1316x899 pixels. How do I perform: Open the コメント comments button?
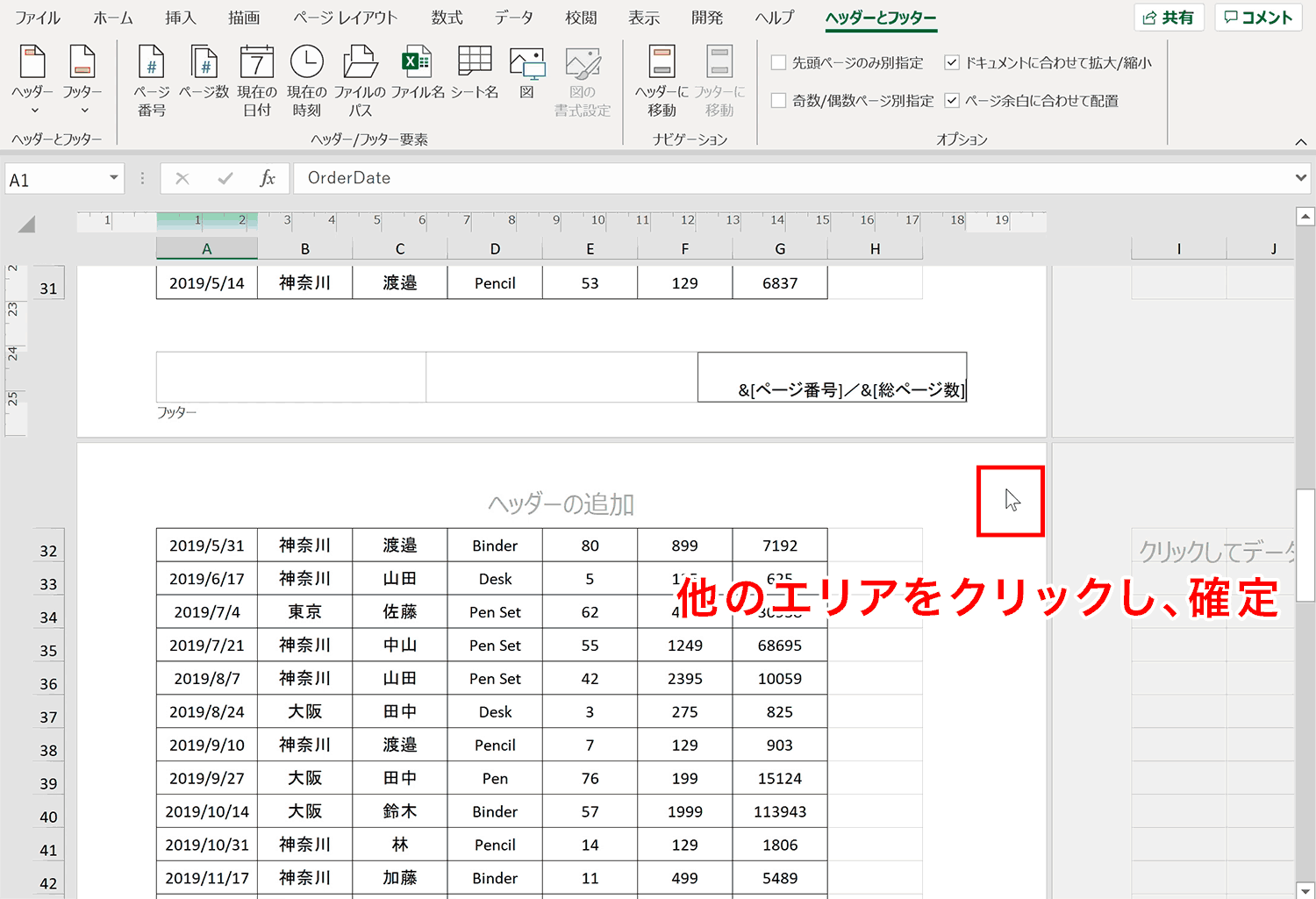tap(1258, 18)
